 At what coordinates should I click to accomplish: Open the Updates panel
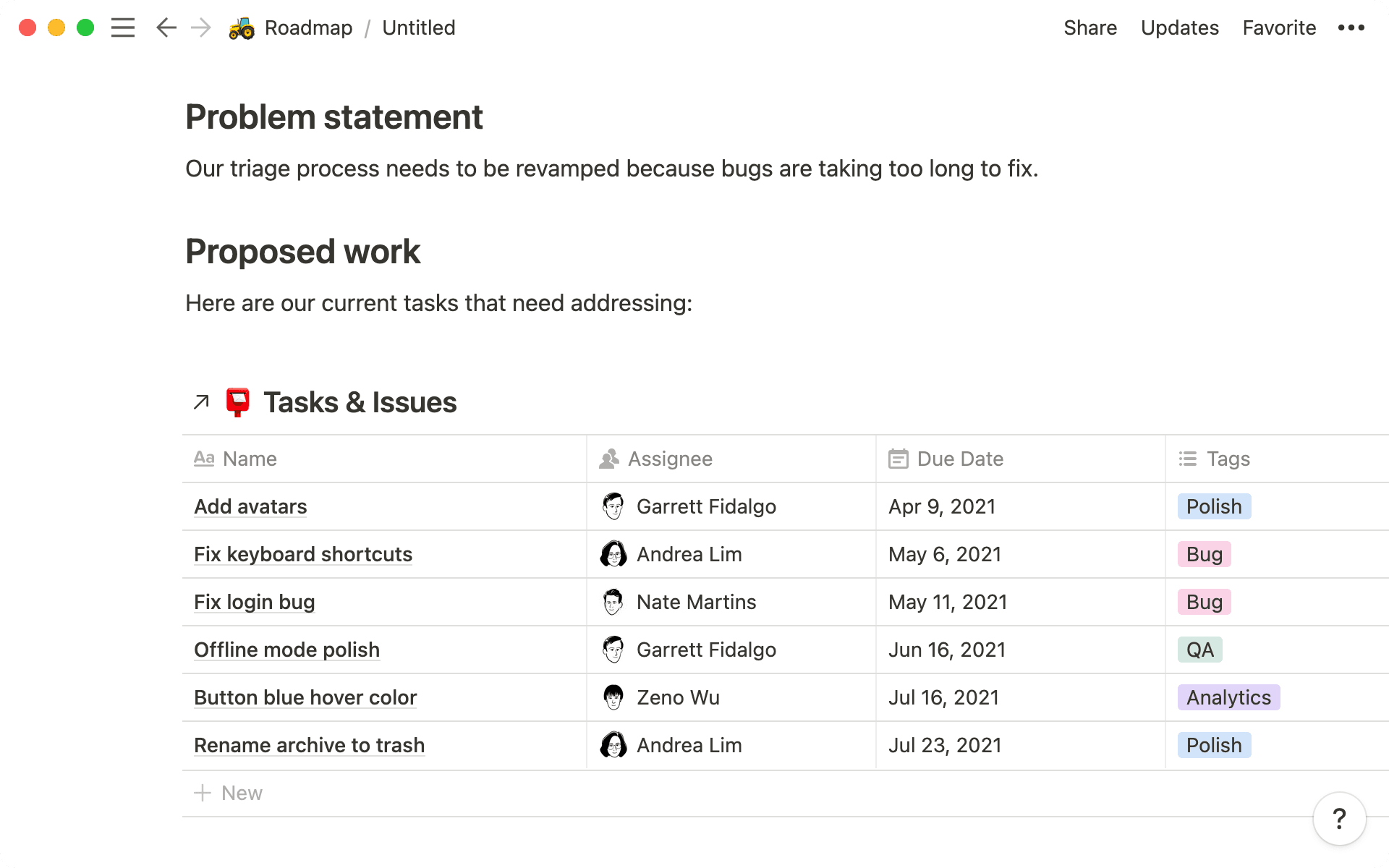point(1179,27)
